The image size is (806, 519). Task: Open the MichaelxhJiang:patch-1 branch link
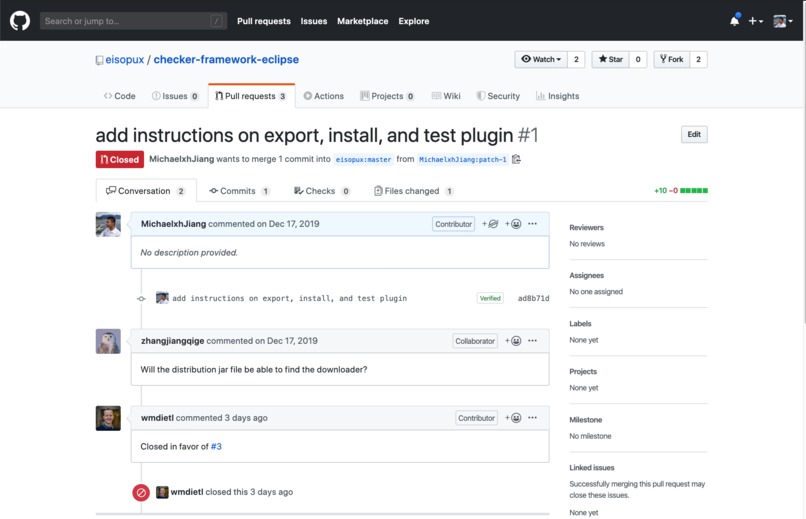(463, 160)
